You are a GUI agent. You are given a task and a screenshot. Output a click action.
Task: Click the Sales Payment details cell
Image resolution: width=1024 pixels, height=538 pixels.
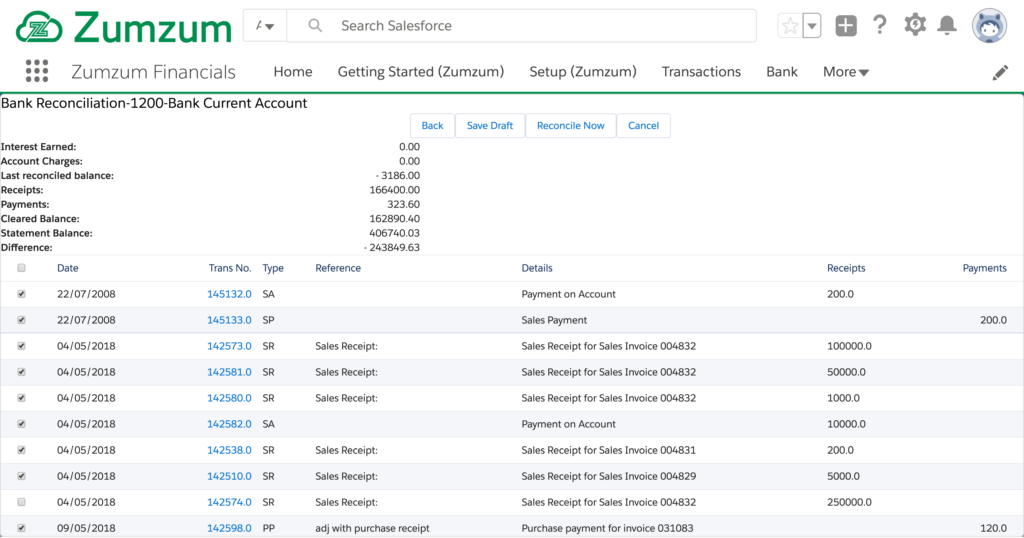point(554,320)
